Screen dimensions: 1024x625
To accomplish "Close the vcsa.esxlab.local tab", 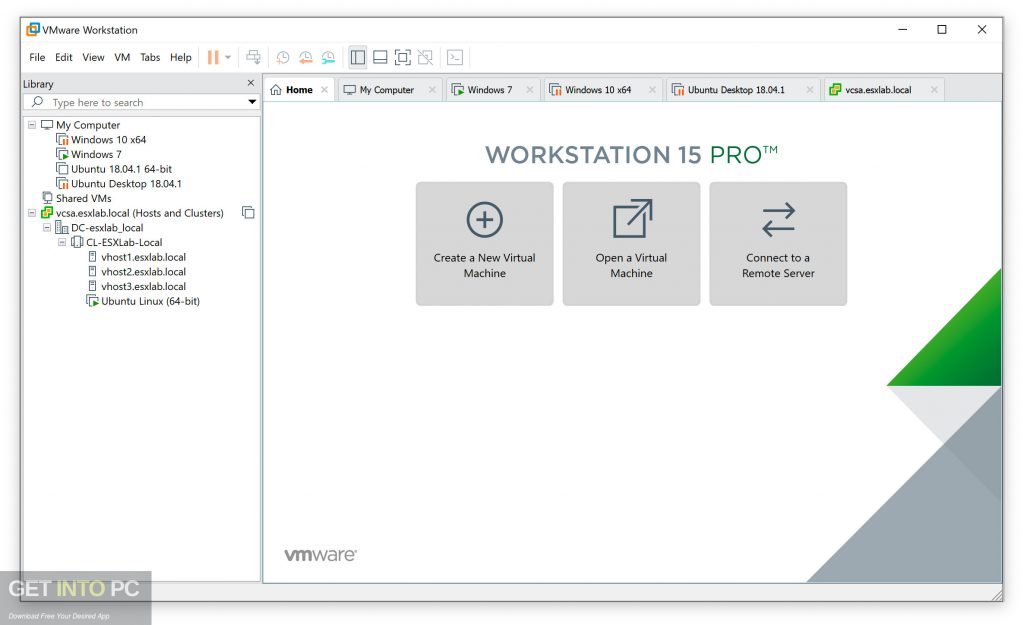I will pyautogui.click(x=935, y=90).
